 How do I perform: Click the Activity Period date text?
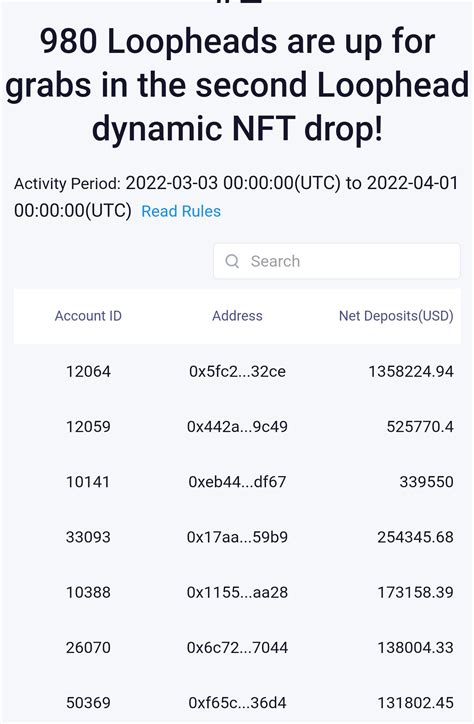236,197
